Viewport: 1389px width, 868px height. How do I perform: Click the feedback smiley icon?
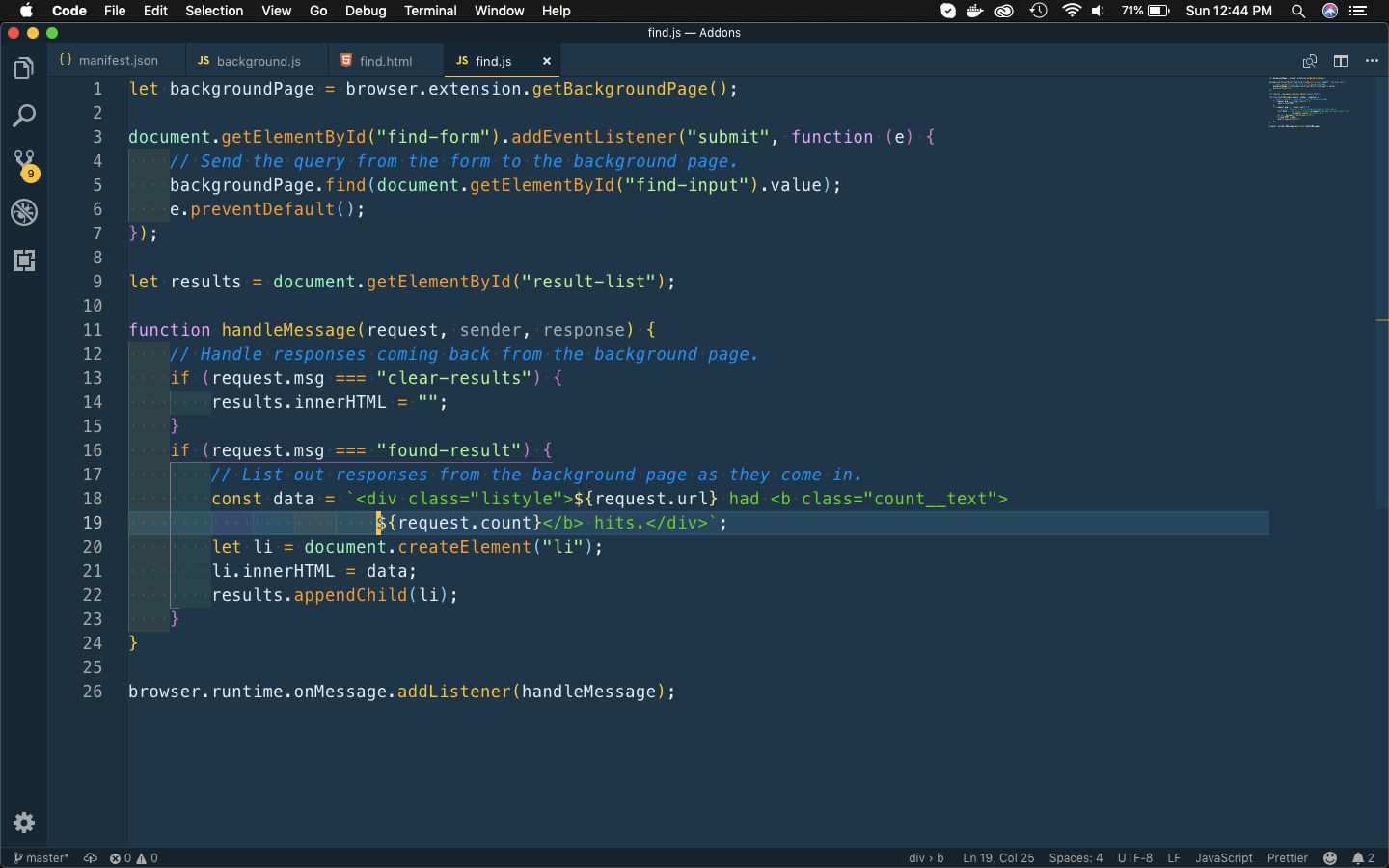click(x=1330, y=857)
